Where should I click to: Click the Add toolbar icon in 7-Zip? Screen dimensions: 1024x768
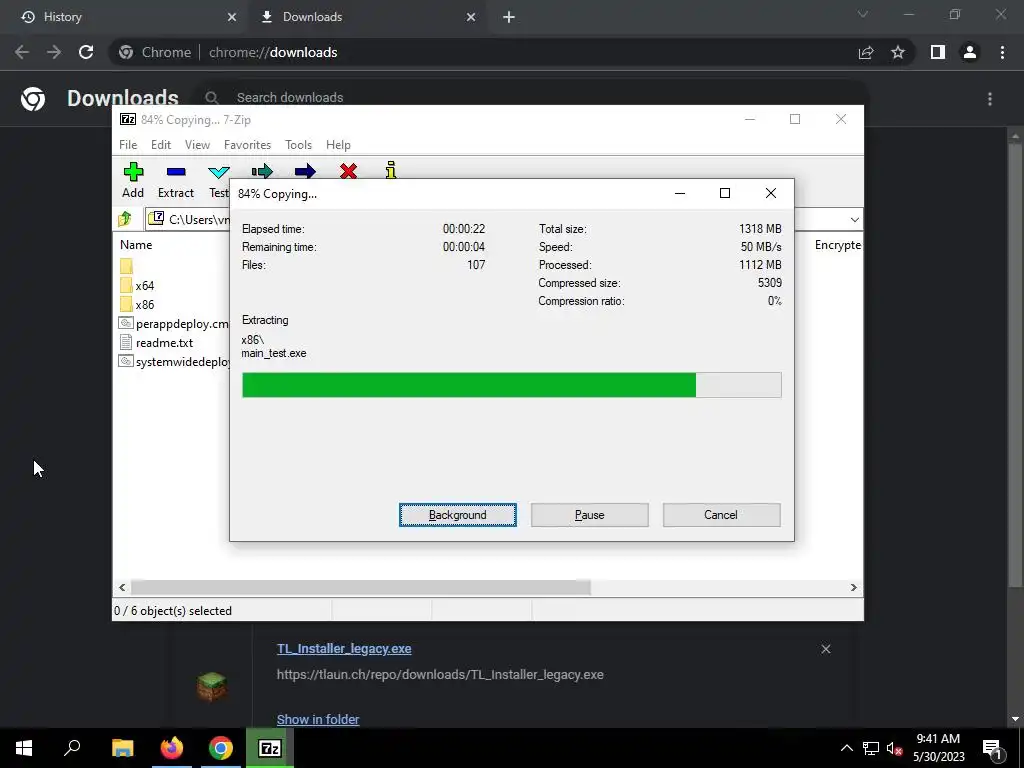pyautogui.click(x=133, y=172)
